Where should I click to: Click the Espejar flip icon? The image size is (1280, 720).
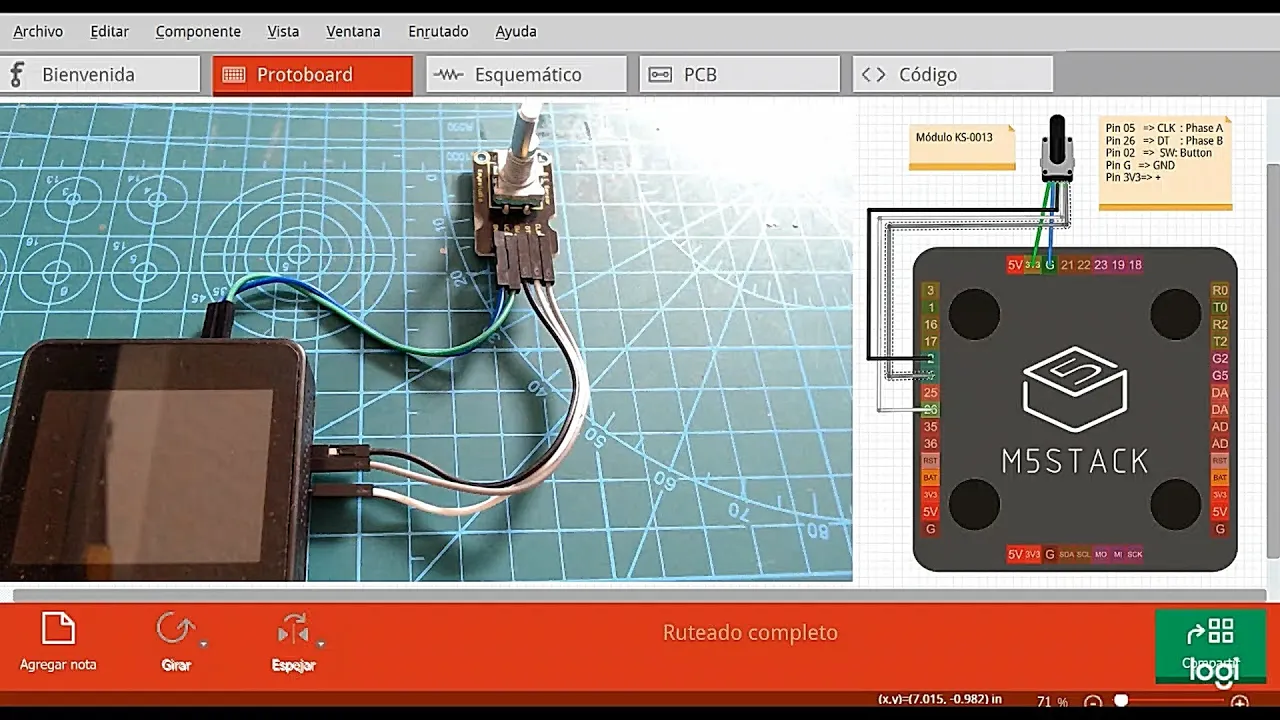293,630
